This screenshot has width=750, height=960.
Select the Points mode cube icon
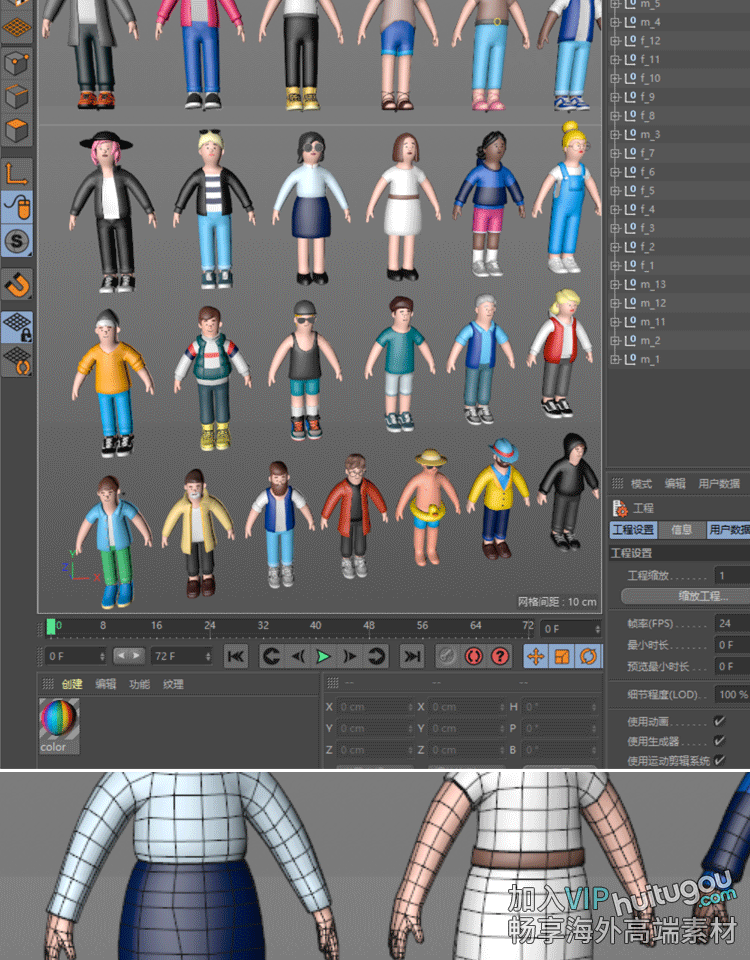tap(16, 64)
